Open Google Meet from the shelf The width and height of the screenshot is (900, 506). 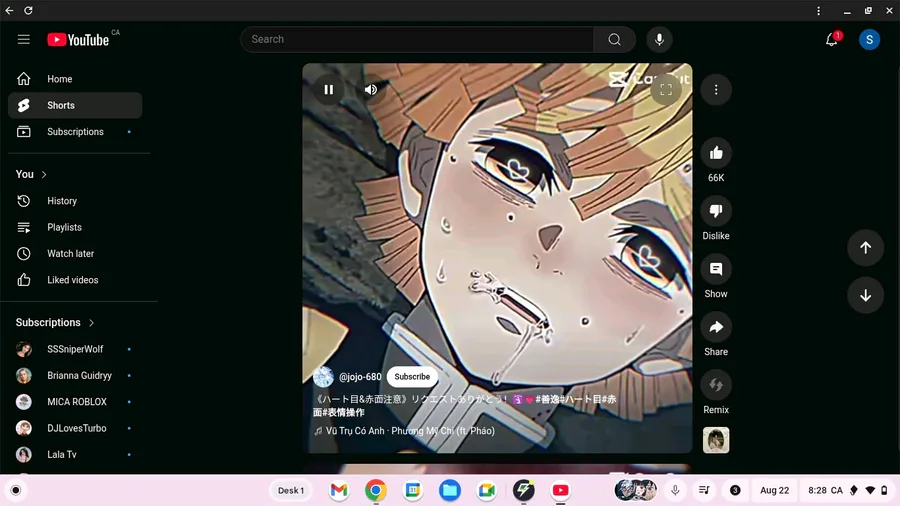coord(487,491)
